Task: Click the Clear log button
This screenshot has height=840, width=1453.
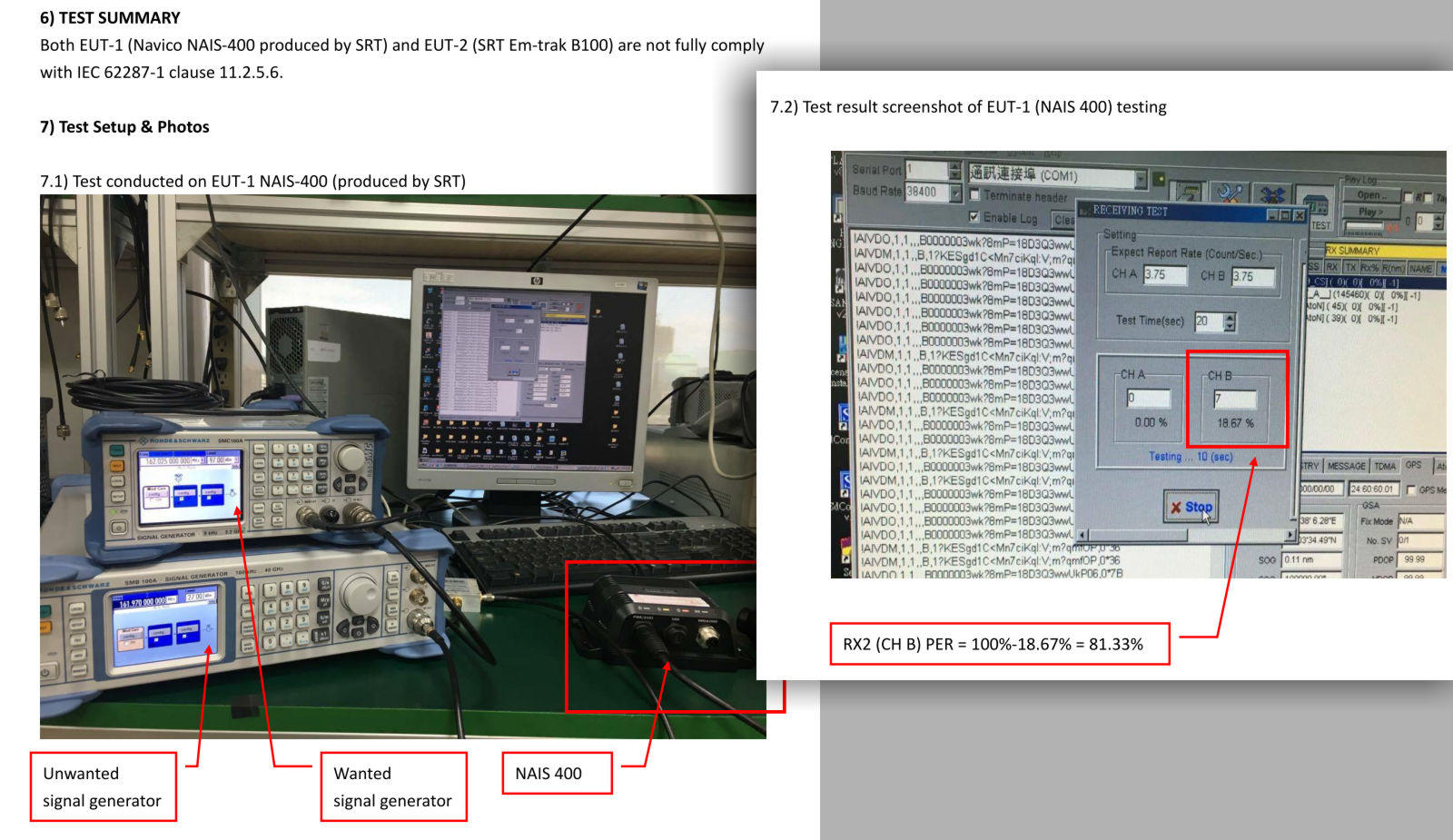Action: tap(1063, 220)
